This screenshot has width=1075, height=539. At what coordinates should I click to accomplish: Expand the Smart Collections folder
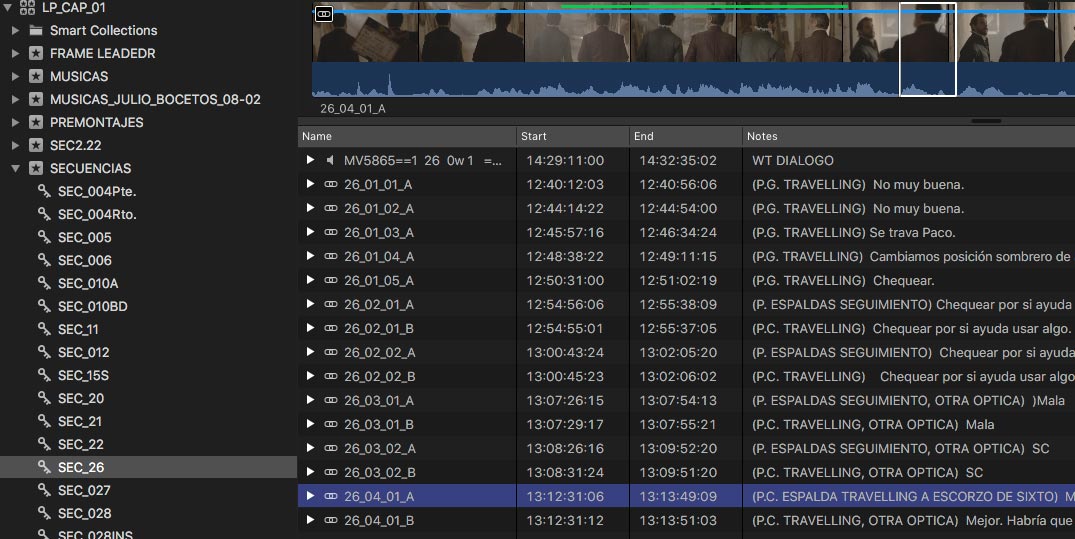[x=15, y=30]
